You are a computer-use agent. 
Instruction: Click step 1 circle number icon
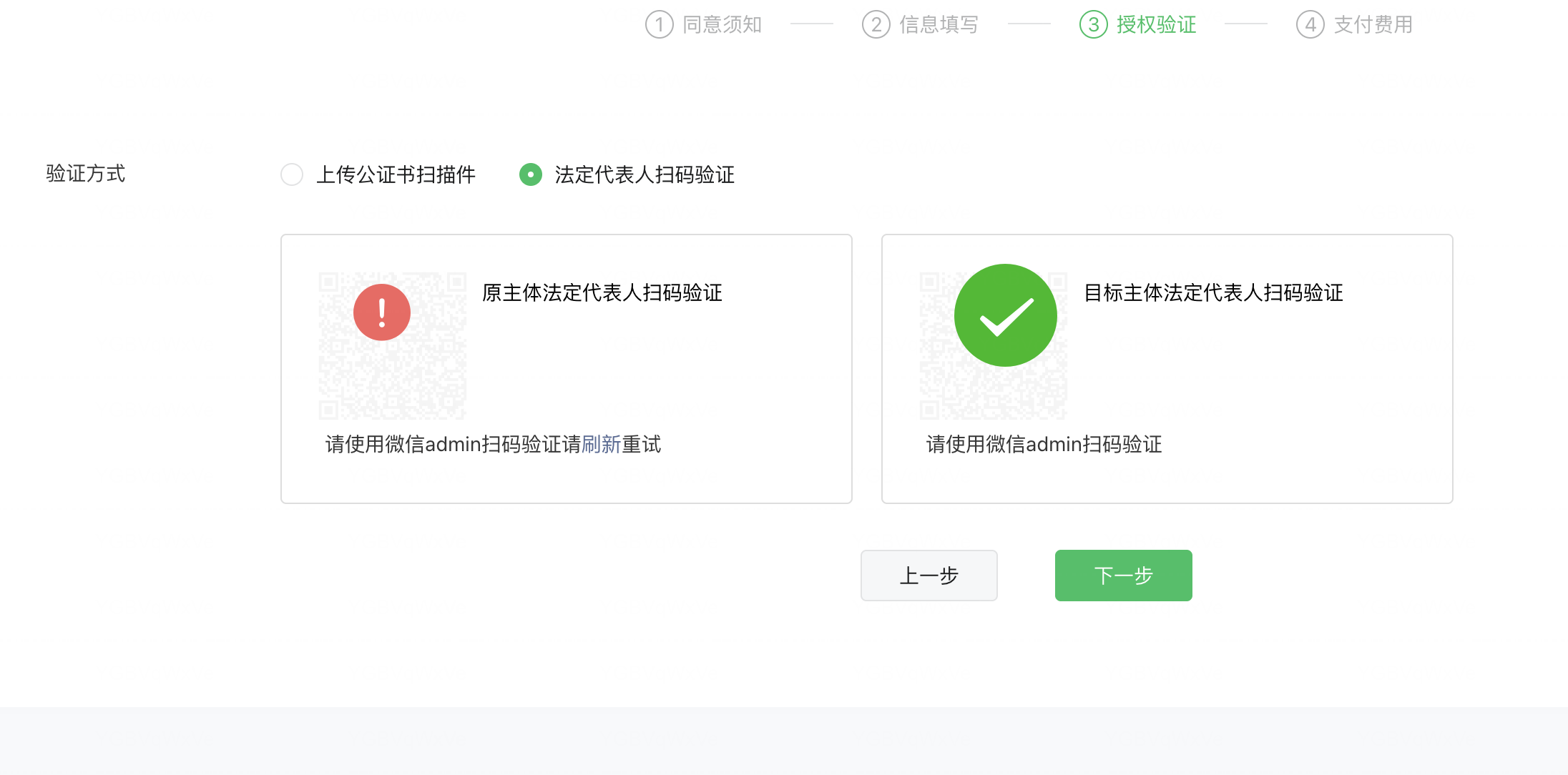click(x=659, y=25)
